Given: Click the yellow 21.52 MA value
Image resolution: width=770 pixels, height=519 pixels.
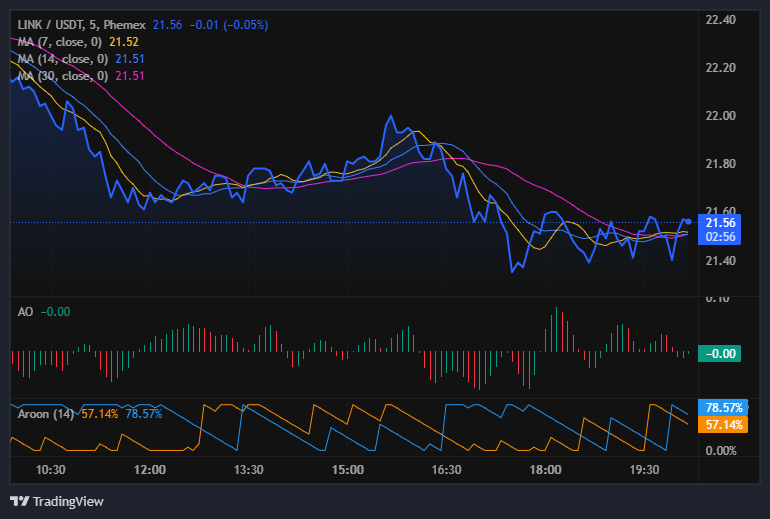Looking at the screenshot, I should tap(123, 42).
